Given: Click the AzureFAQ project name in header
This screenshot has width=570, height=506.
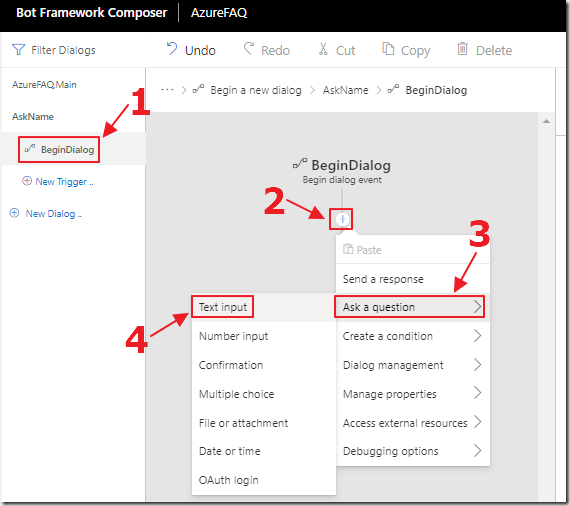Looking at the screenshot, I should (219, 13).
